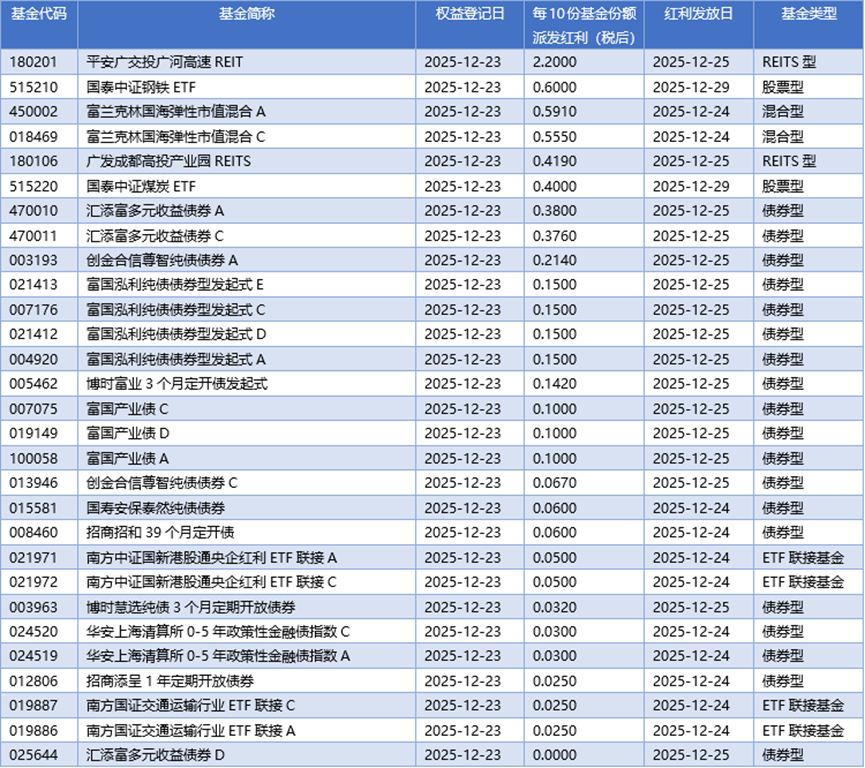Click 股票型 type in 515220 row
The width and height of the screenshot is (865, 768).
783,186
